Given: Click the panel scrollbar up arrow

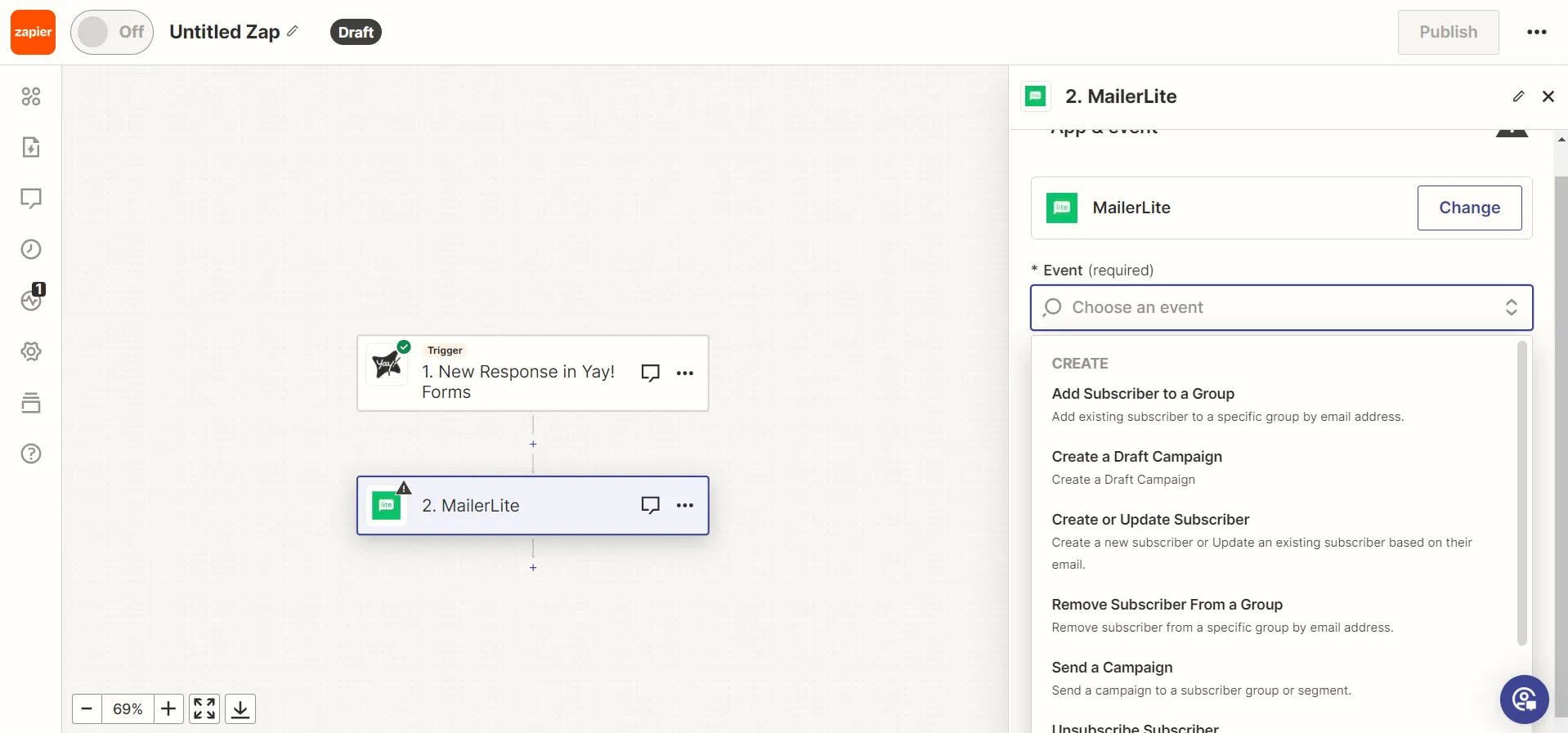Looking at the screenshot, I should (x=1561, y=140).
